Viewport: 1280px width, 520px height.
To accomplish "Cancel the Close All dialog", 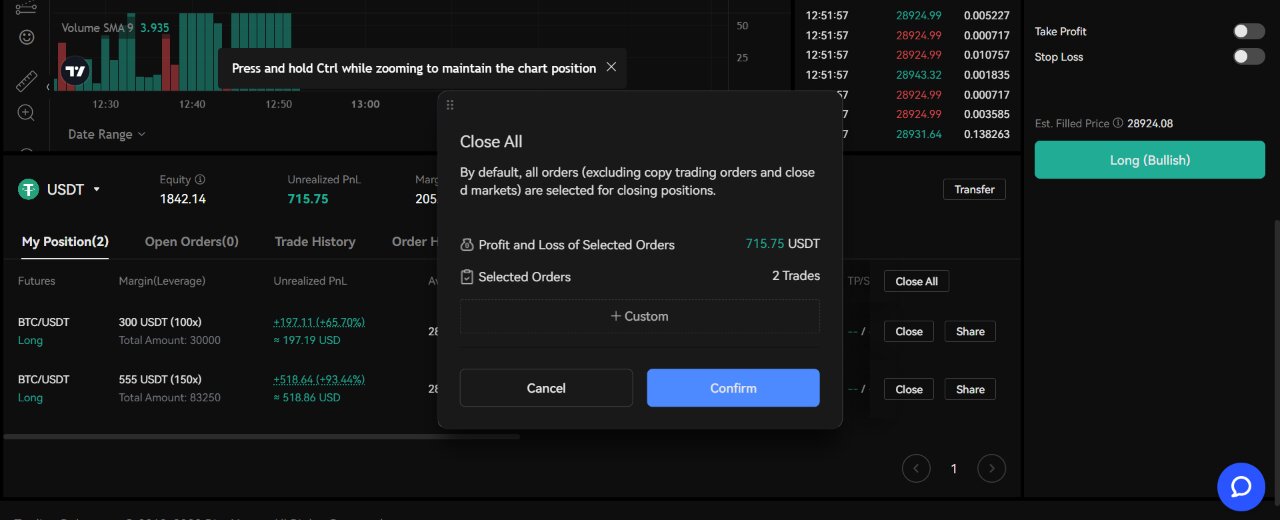I will pos(546,388).
